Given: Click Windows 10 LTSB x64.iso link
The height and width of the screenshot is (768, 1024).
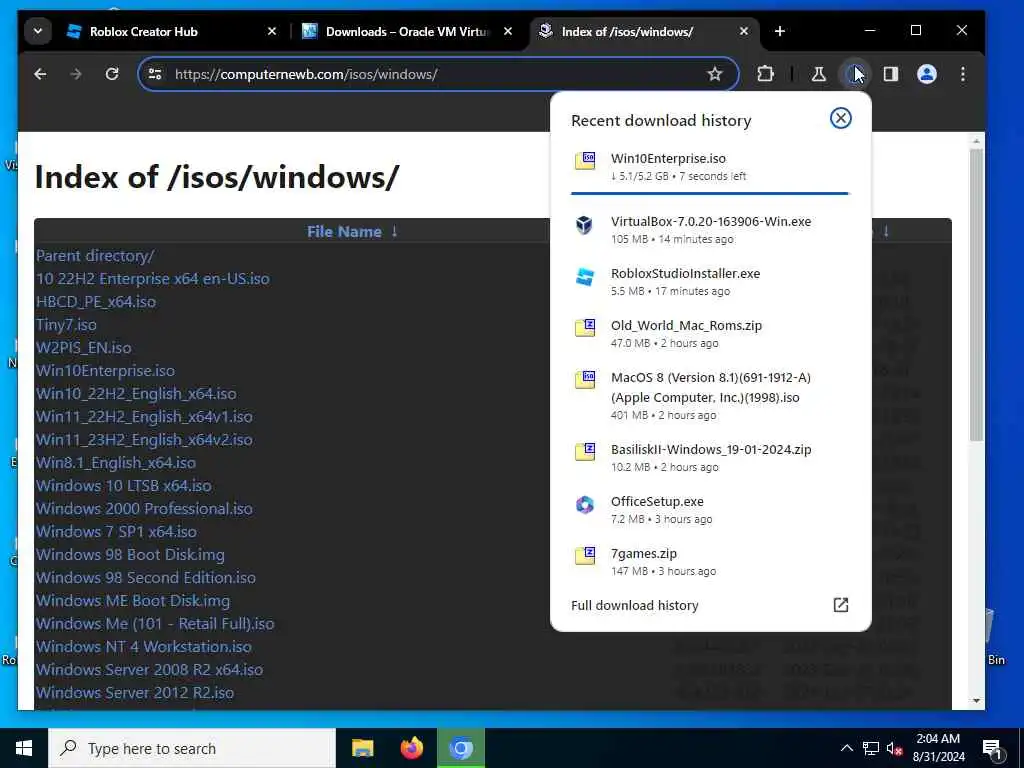Looking at the screenshot, I should tap(123, 486).
